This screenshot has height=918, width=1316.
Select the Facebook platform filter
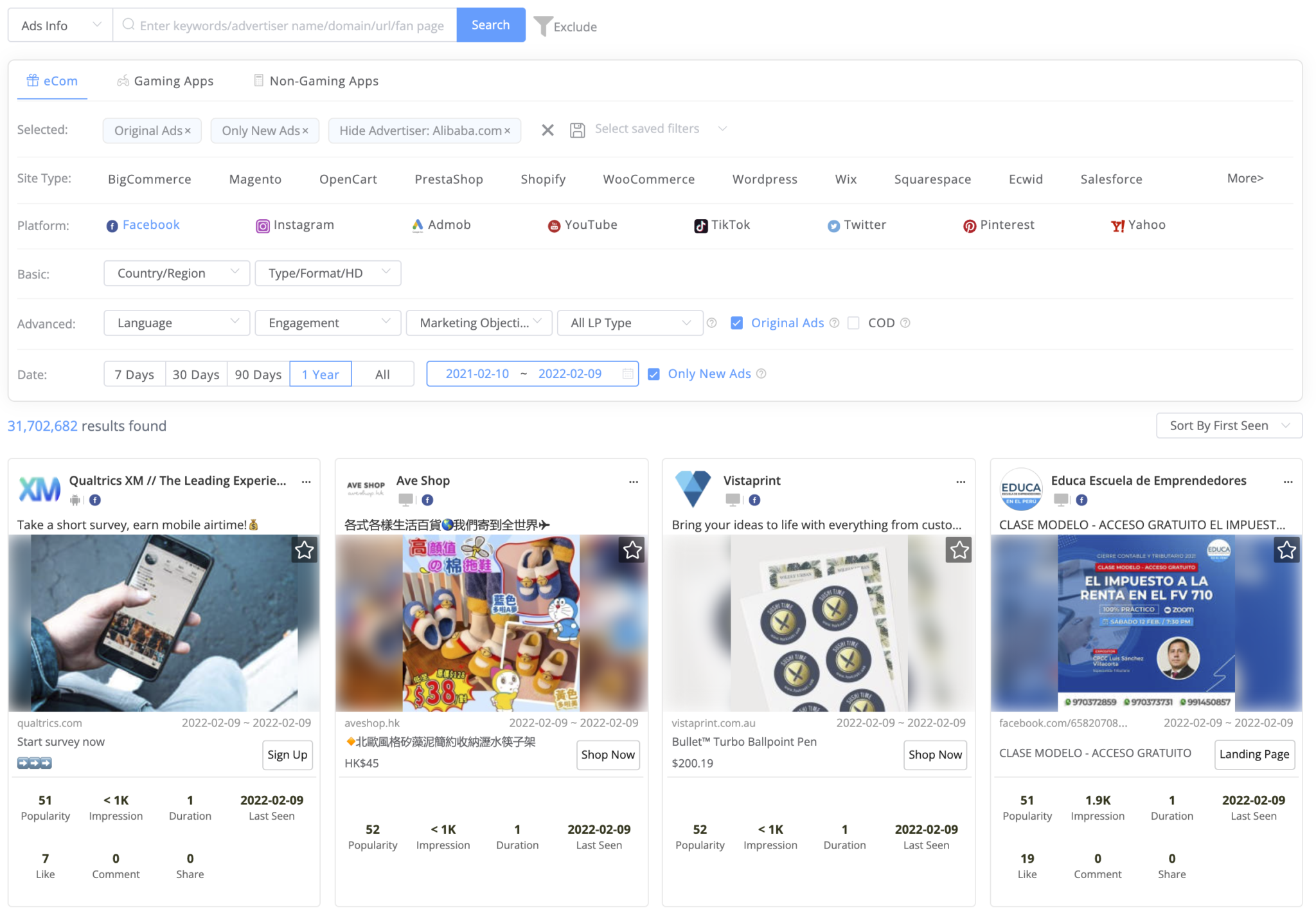pyautogui.click(x=143, y=225)
